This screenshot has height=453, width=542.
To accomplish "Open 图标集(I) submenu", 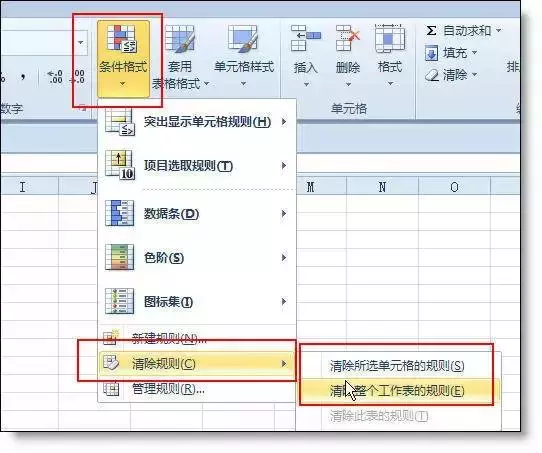I will point(197,302).
